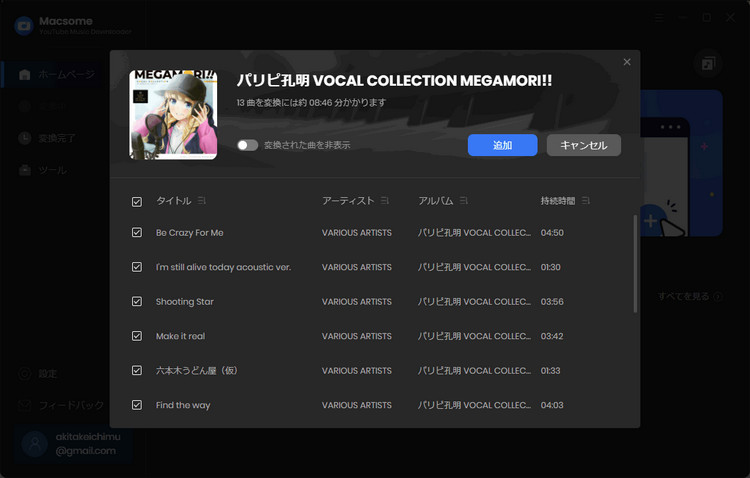Image resolution: width=750 pixels, height=478 pixels.
Task: Click the song list vertical scrollbar
Action: [635, 264]
